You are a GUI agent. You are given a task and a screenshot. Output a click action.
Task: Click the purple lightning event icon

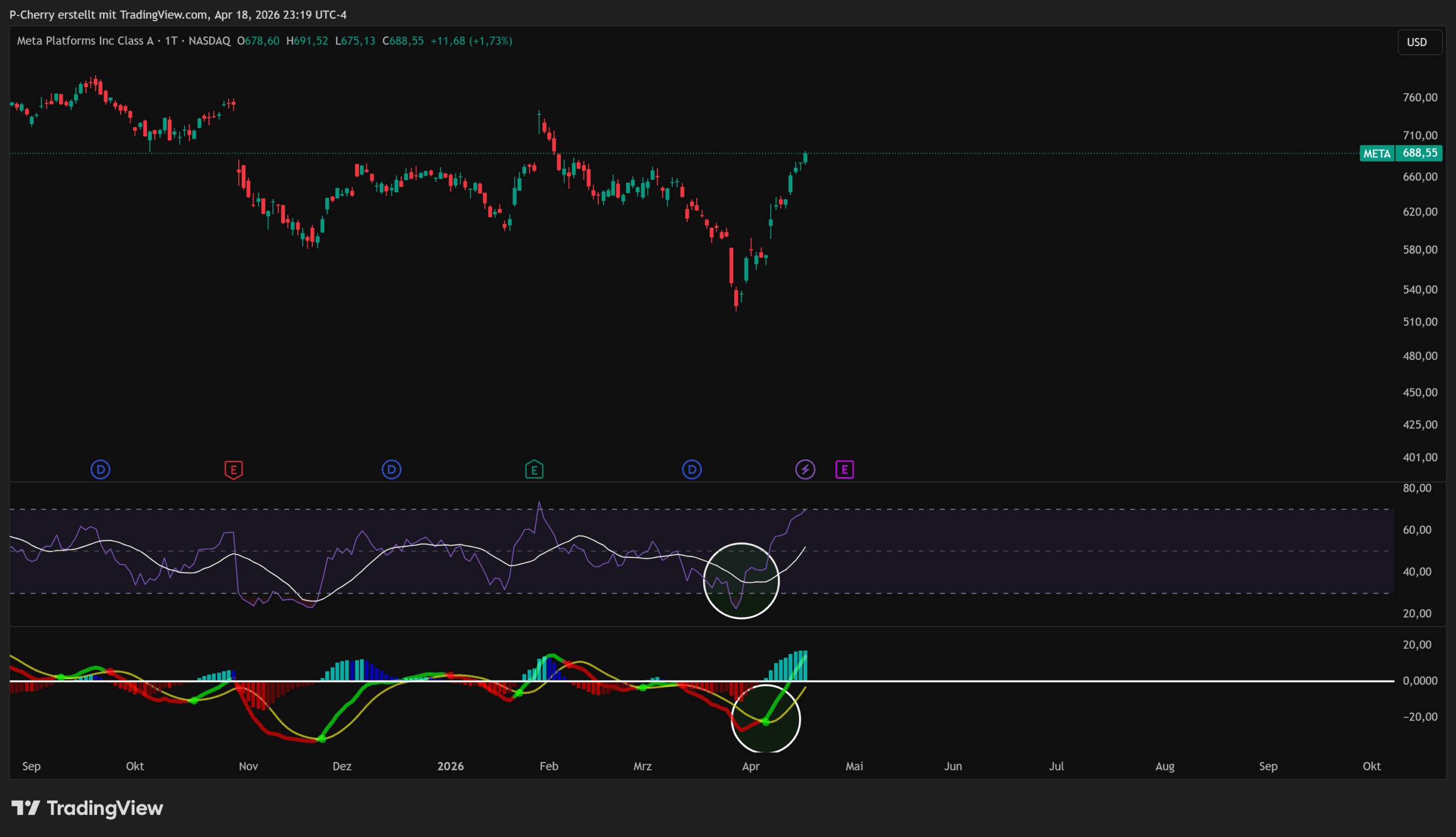click(x=805, y=470)
